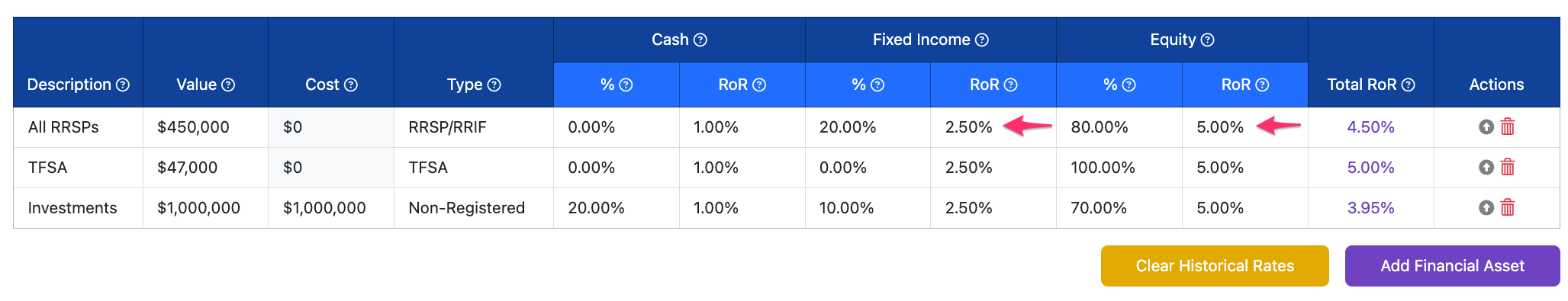Open help icon next to Fixed Income header
1568x301 pixels.
[x=982, y=40]
